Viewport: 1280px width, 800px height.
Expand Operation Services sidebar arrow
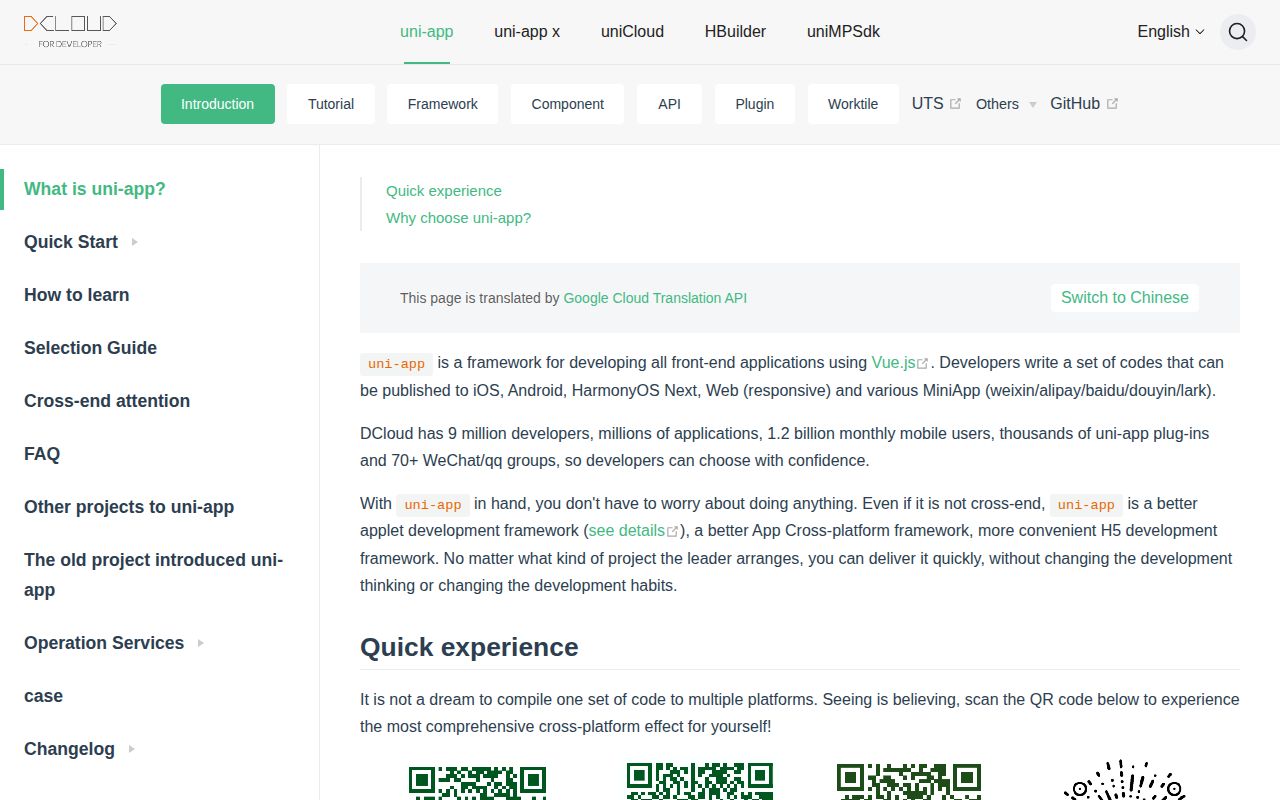[x=200, y=643]
